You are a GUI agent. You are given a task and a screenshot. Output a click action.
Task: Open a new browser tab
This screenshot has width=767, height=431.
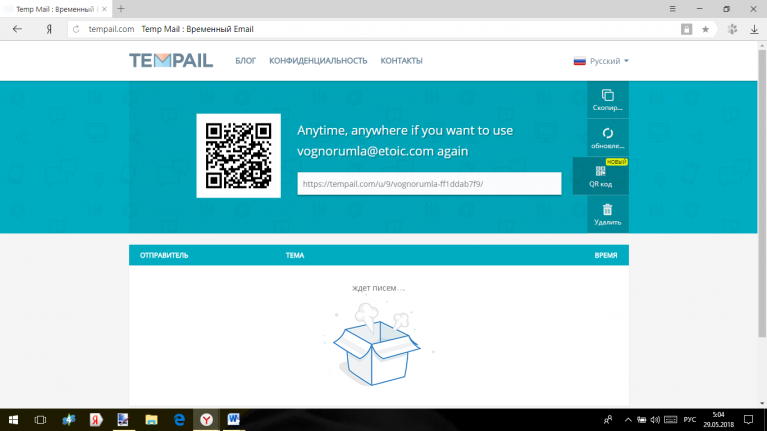click(x=121, y=9)
